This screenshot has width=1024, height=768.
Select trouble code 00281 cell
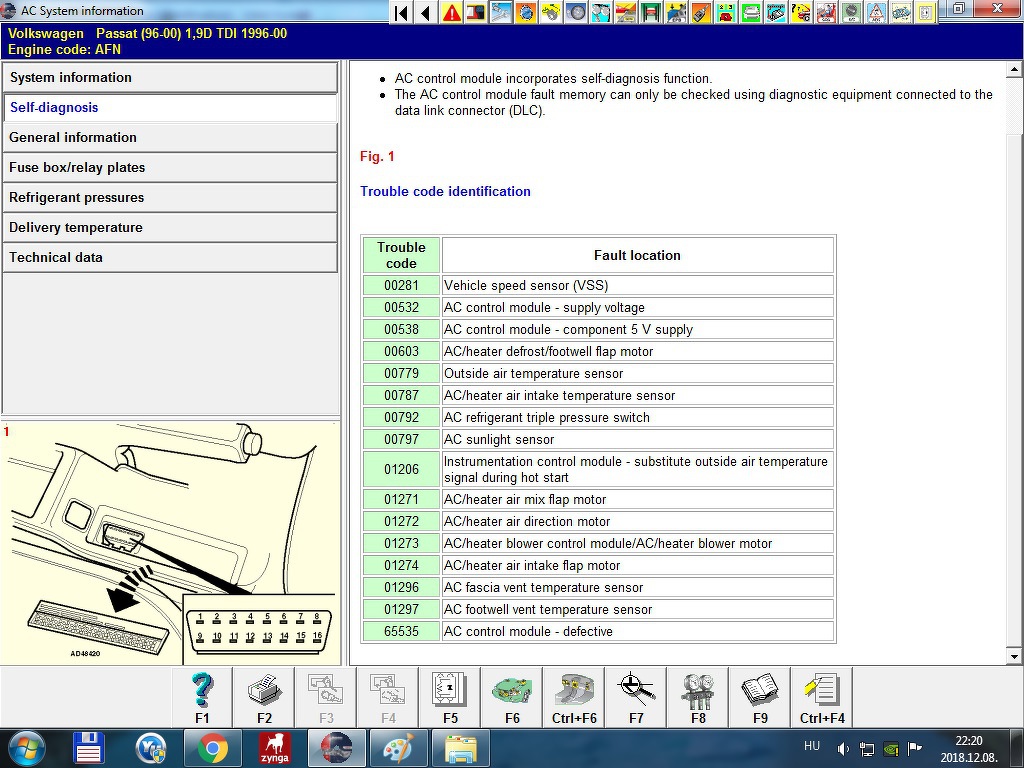point(401,285)
